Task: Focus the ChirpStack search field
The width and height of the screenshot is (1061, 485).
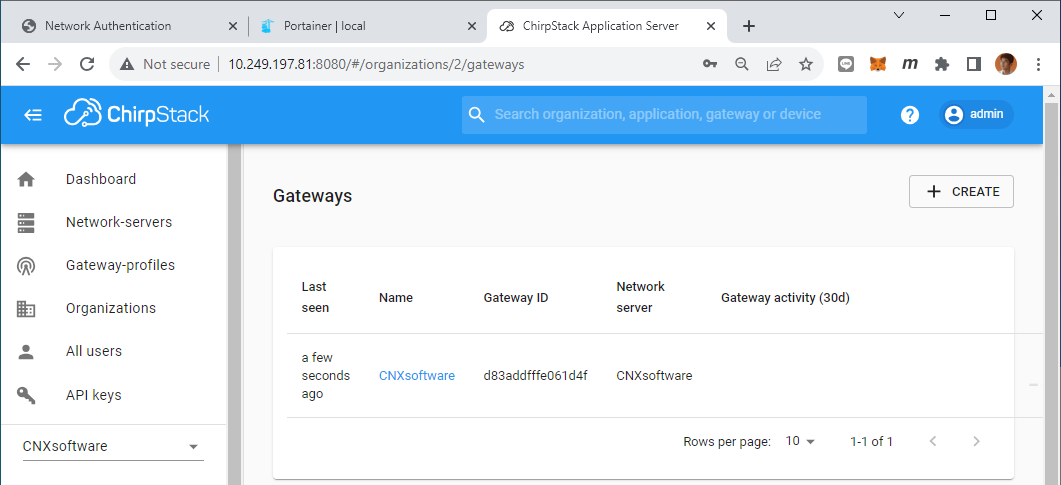Action: click(x=664, y=114)
